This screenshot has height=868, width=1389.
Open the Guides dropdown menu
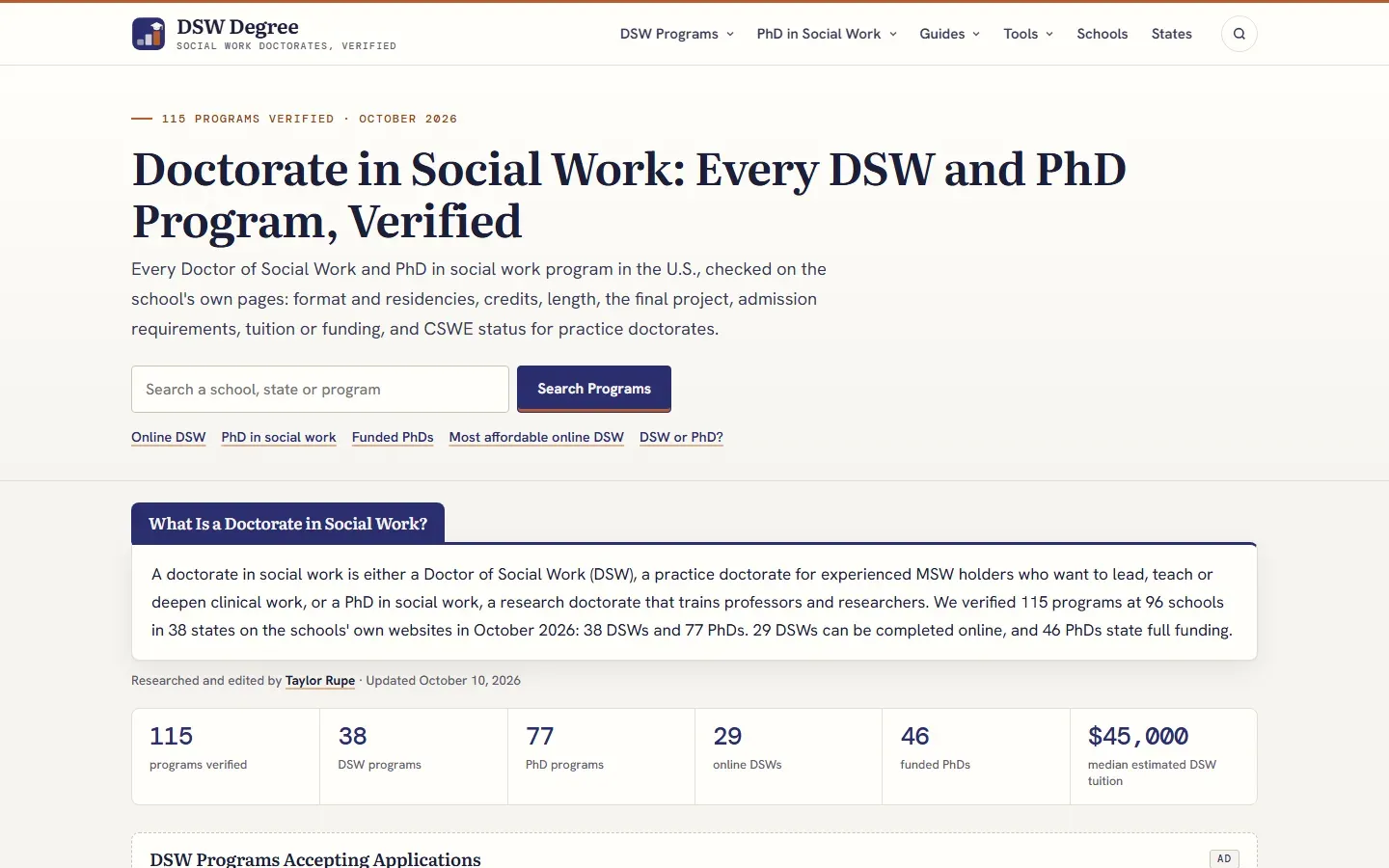pyautogui.click(x=950, y=34)
